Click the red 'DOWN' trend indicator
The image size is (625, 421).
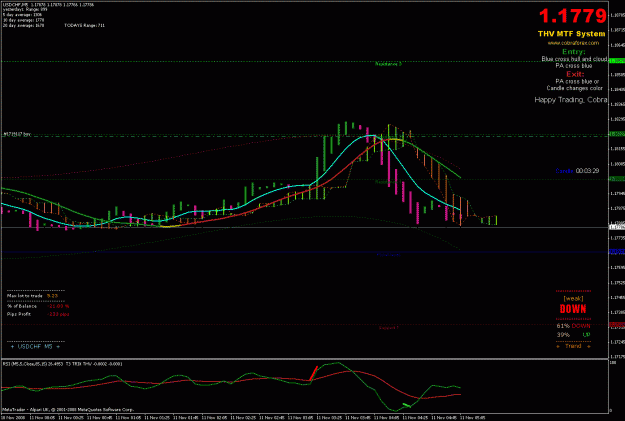[x=573, y=309]
